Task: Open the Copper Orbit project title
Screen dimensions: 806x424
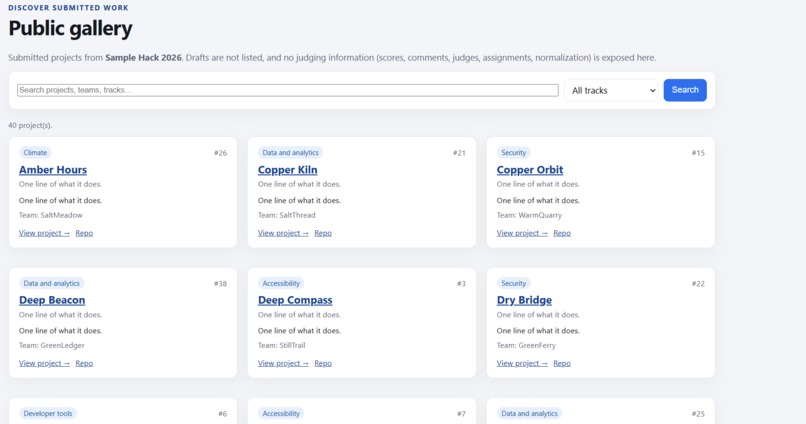Action: tap(529, 170)
